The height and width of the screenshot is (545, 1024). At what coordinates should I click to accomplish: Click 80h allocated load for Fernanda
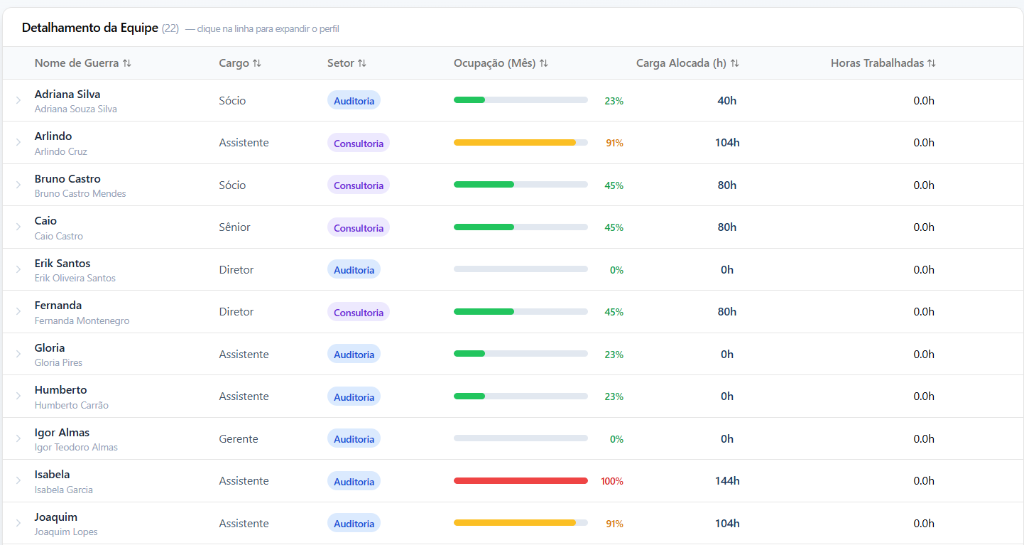[727, 312]
